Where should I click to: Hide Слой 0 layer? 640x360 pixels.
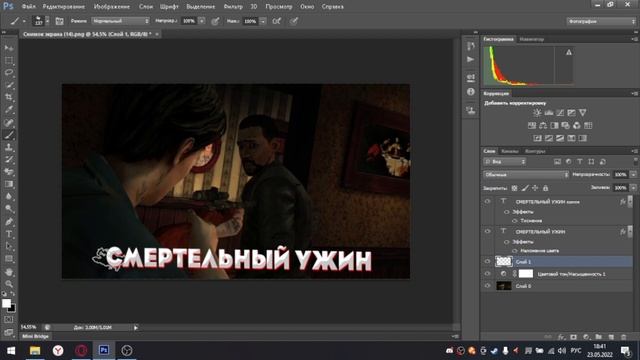[487, 286]
